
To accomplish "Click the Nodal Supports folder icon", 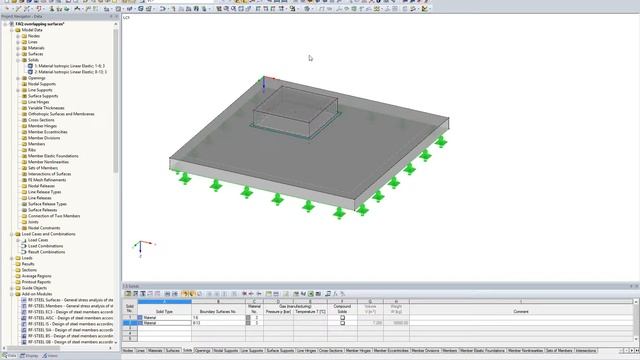I will [24, 84].
